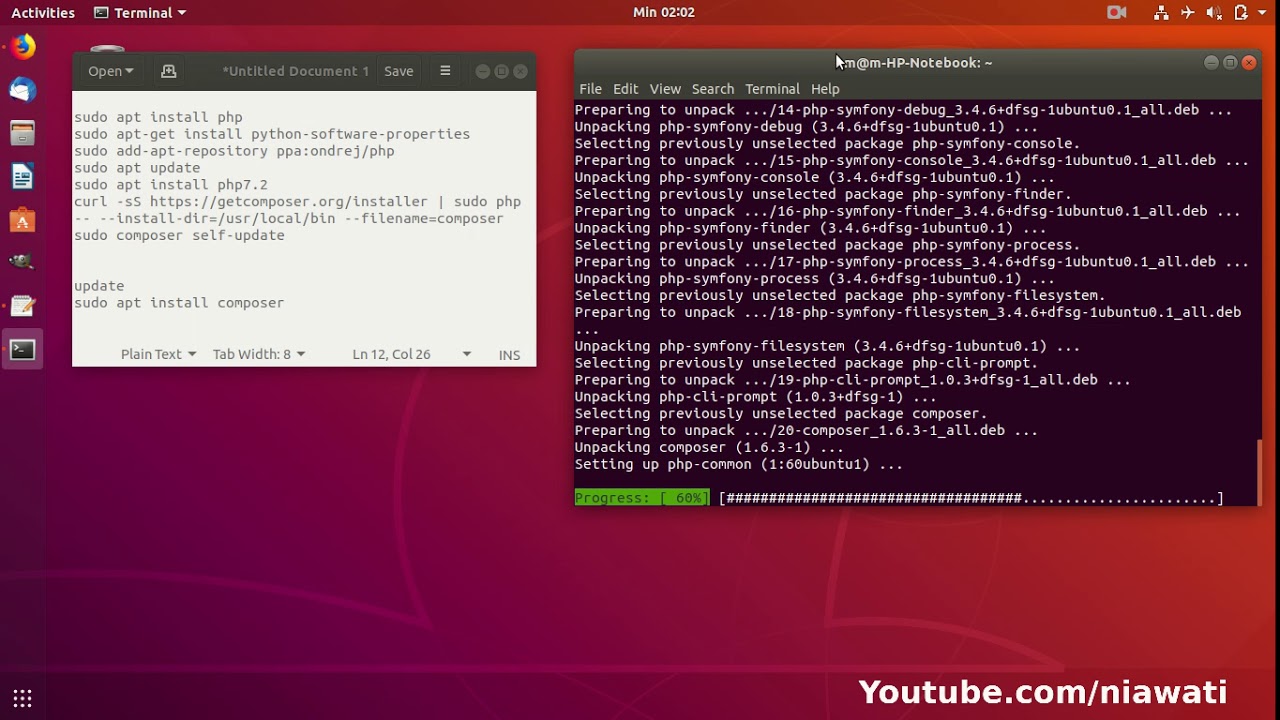Click the 'sudo apt-get install python-software-properties' line
The image size is (1280, 720).
tap(272, 134)
